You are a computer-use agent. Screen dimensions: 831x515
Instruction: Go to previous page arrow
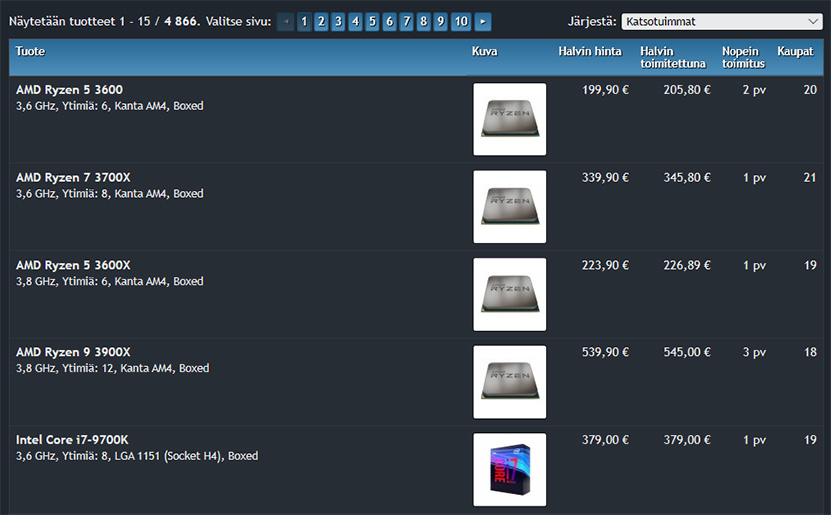(285, 21)
